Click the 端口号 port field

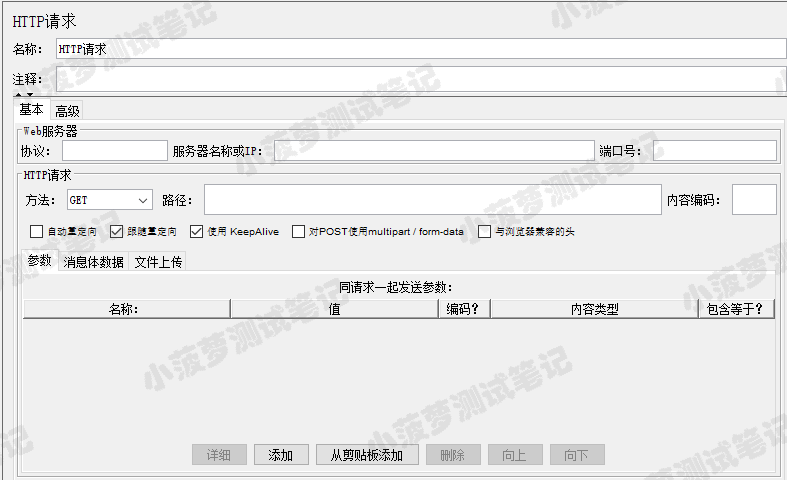click(x=714, y=151)
